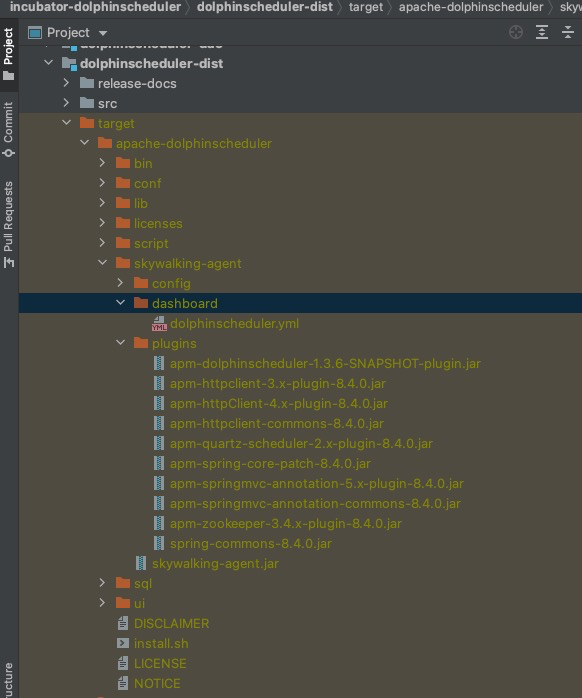This screenshot has height=698, width=582.
Task: Click the NOTICE file icon
Action: pos(123,683)
